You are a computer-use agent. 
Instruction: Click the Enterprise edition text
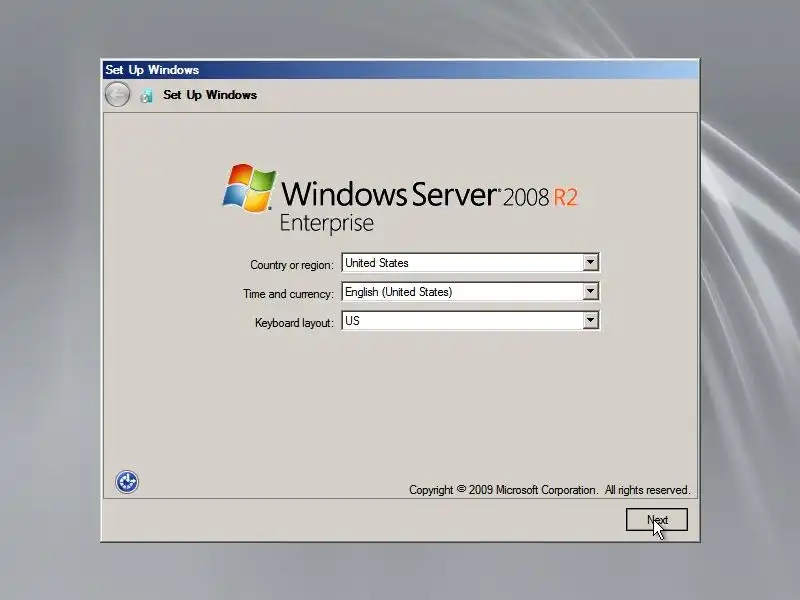coord(327,223)
